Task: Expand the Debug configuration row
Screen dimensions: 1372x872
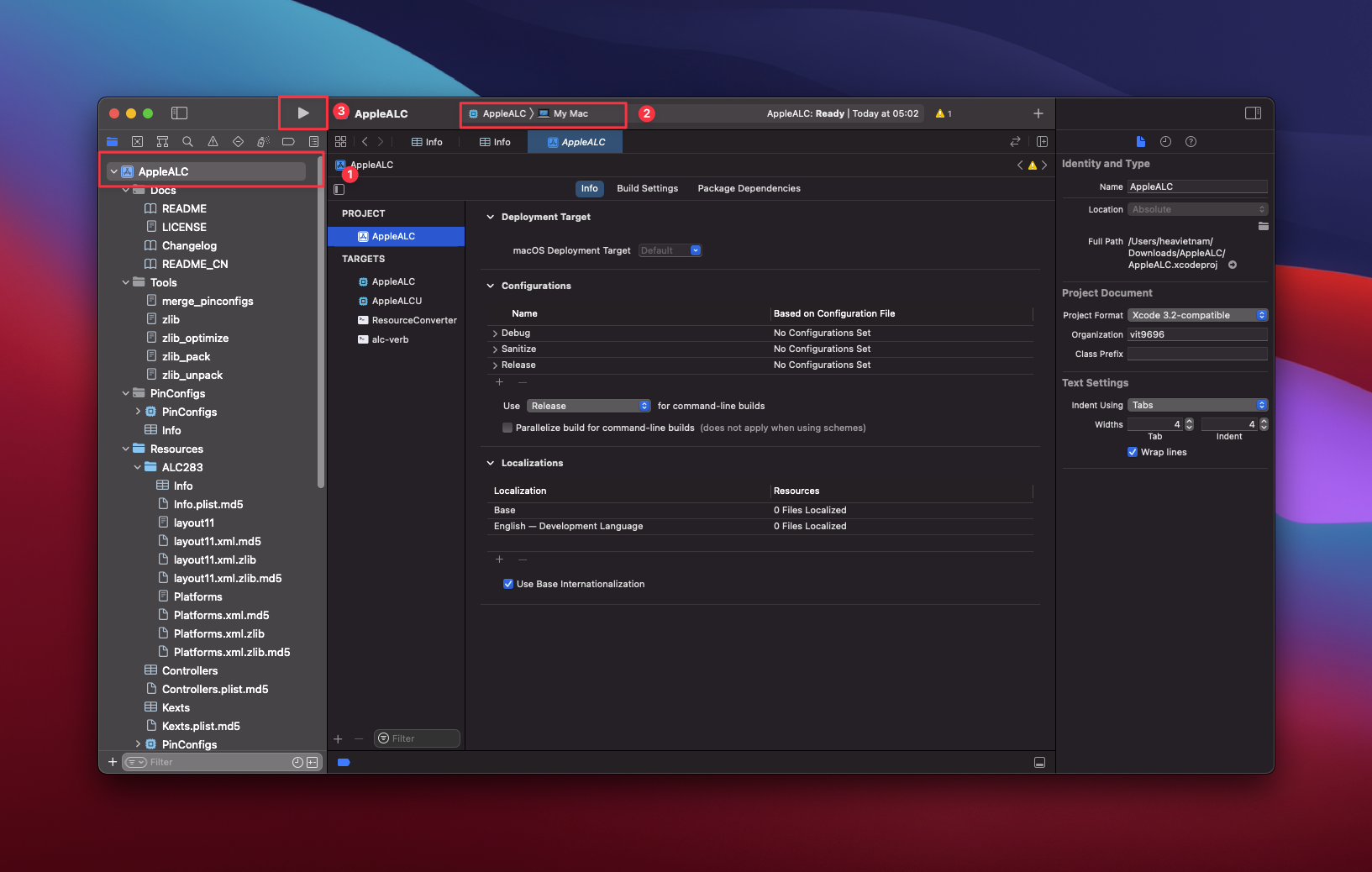Action: point(495,334)
